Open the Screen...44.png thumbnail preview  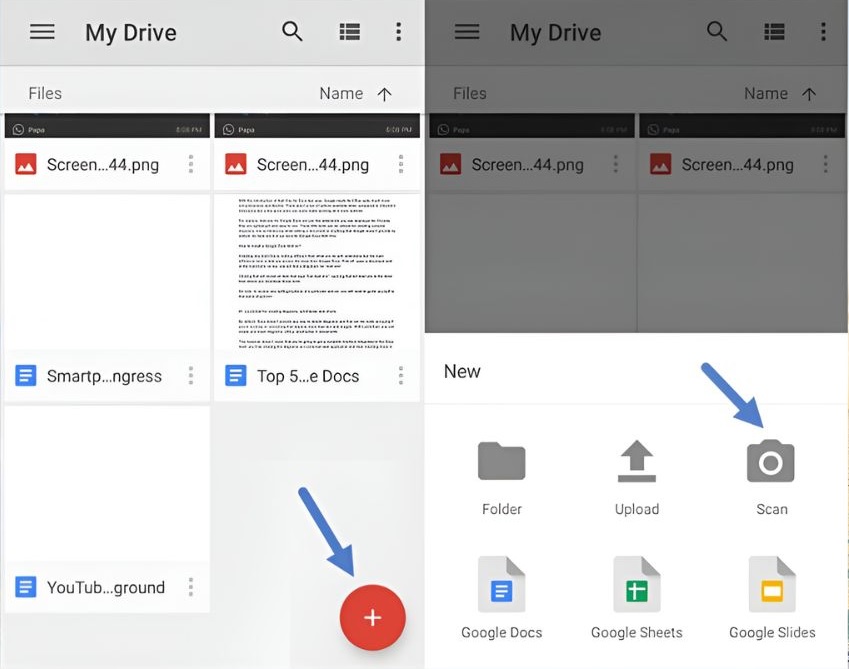pyautogui.click(x=105, y=128)
